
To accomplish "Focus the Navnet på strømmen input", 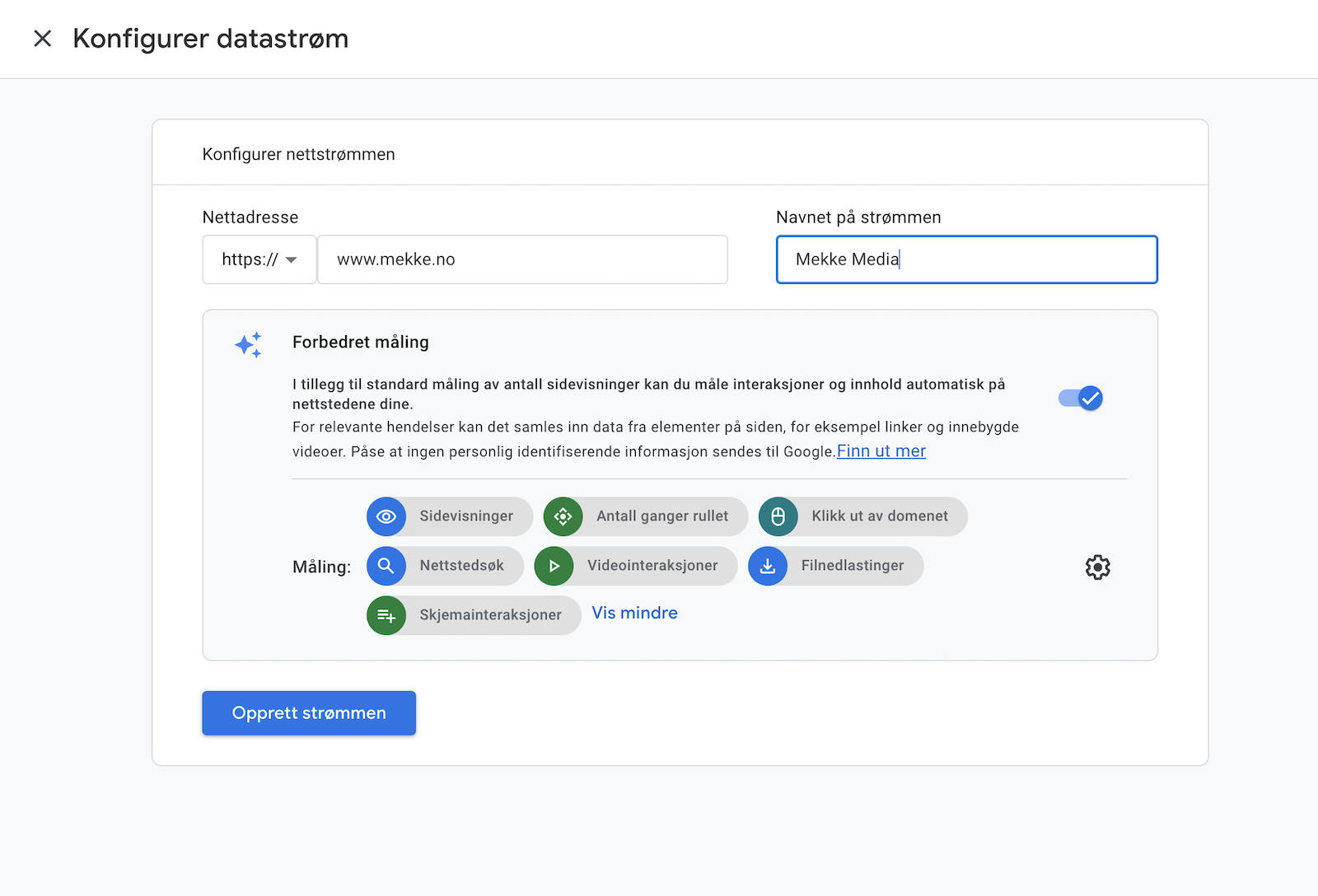I will click(x=966, y=259).
